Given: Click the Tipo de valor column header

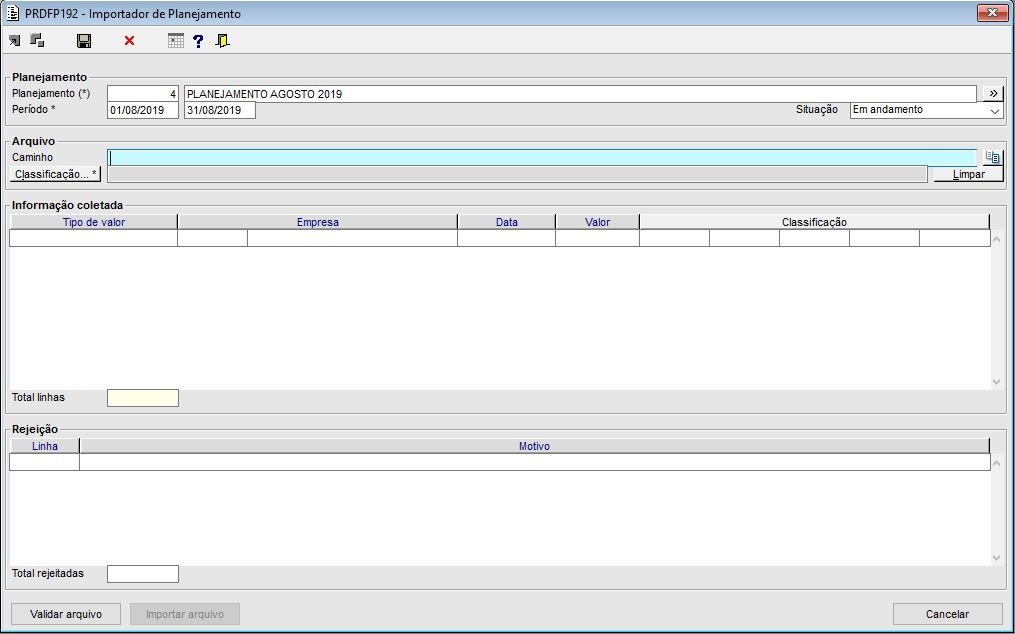Looking at the screenshot, I should 94,222.
